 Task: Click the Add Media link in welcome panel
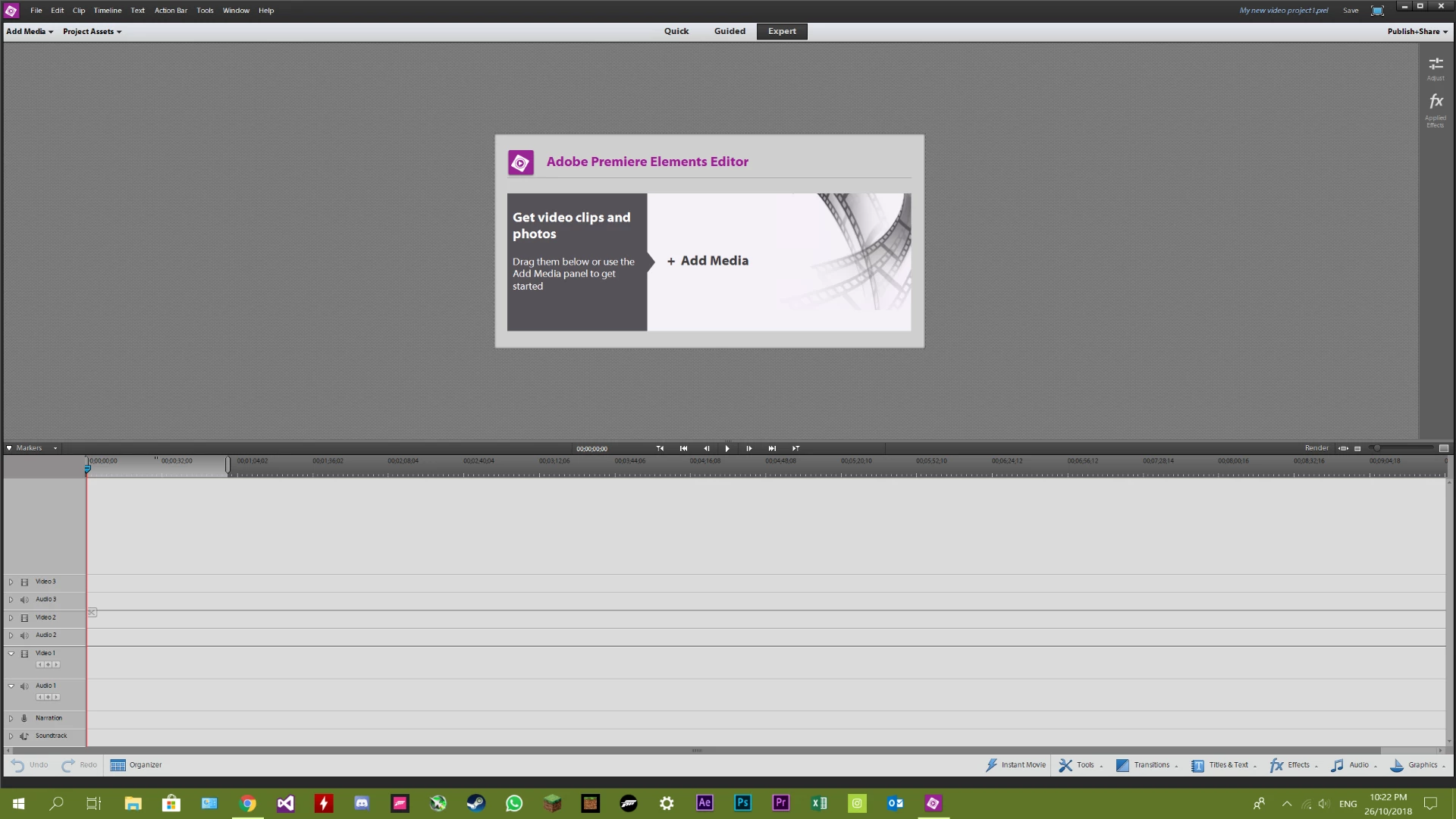click(708, 261)
